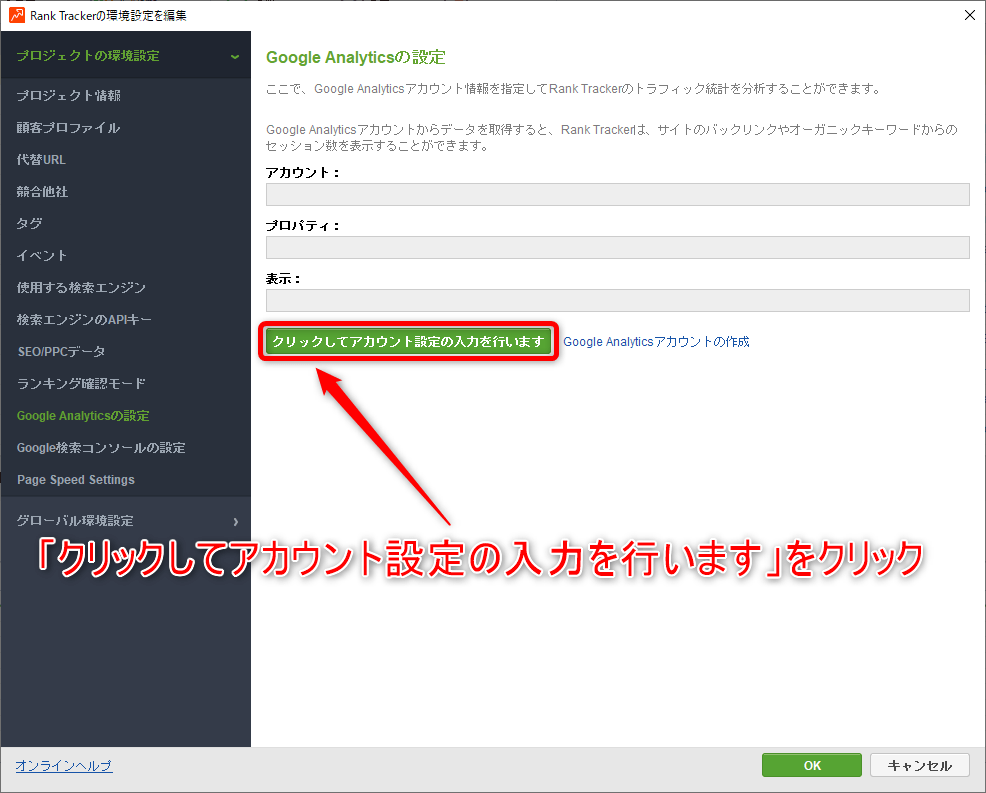Select タグ in the sidebar
This screenshot has height=793, width=986.
[x=29, y=224]
